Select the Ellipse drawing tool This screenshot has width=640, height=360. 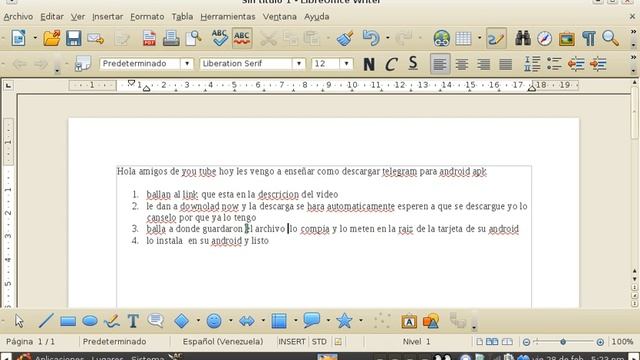pos(90,321)
